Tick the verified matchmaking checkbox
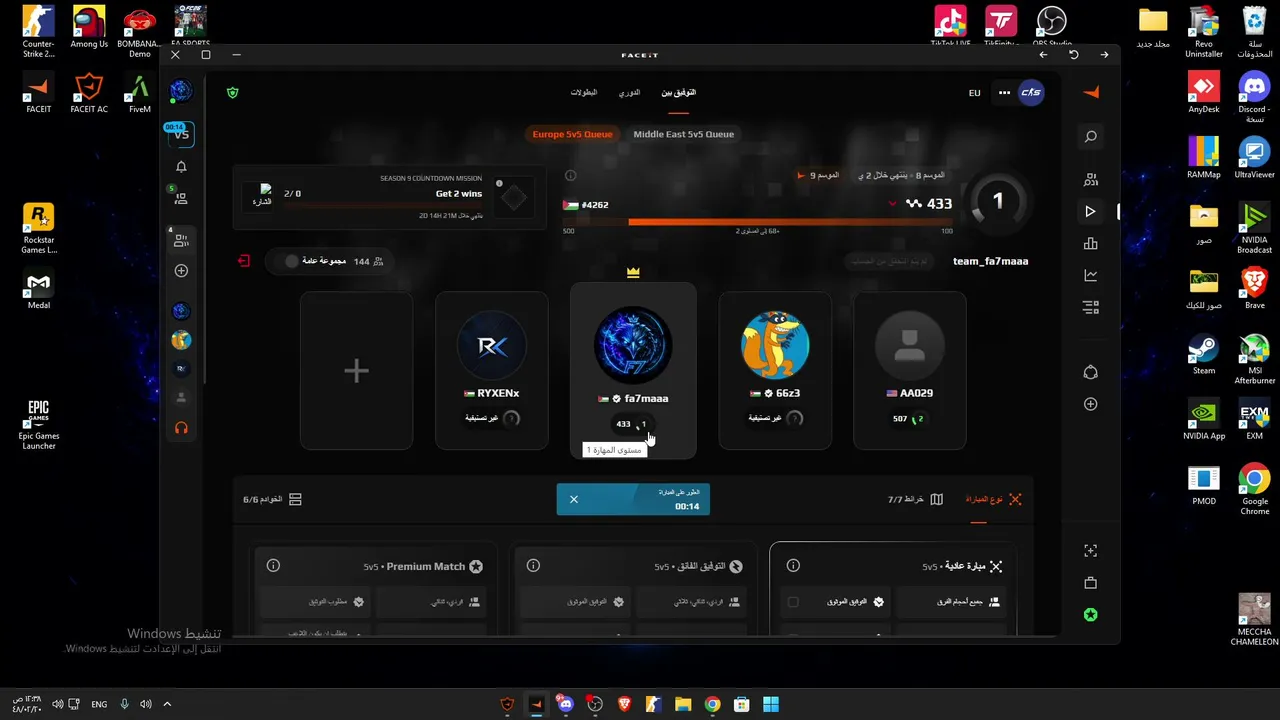1280x720 pixels. click(x=793, y=602)
